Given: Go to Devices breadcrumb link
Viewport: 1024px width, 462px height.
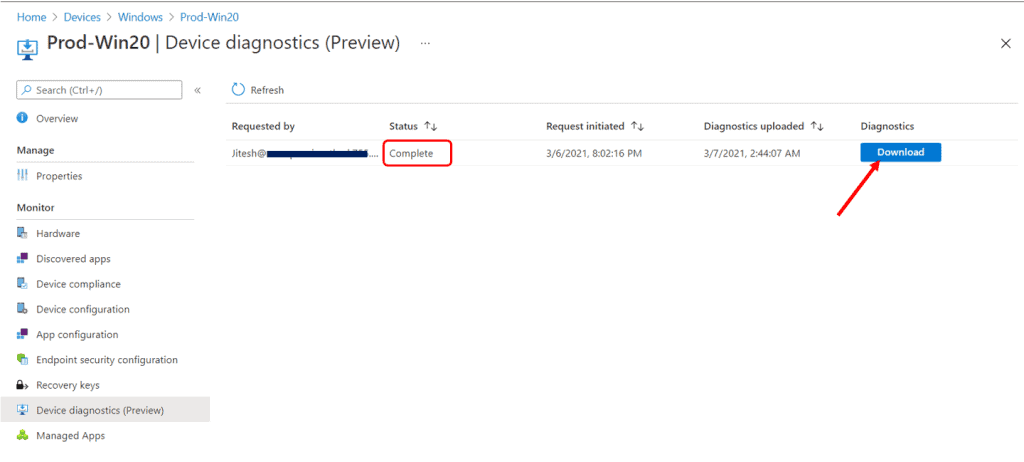Looking at the screenshot, I should [x=81, y=17].
